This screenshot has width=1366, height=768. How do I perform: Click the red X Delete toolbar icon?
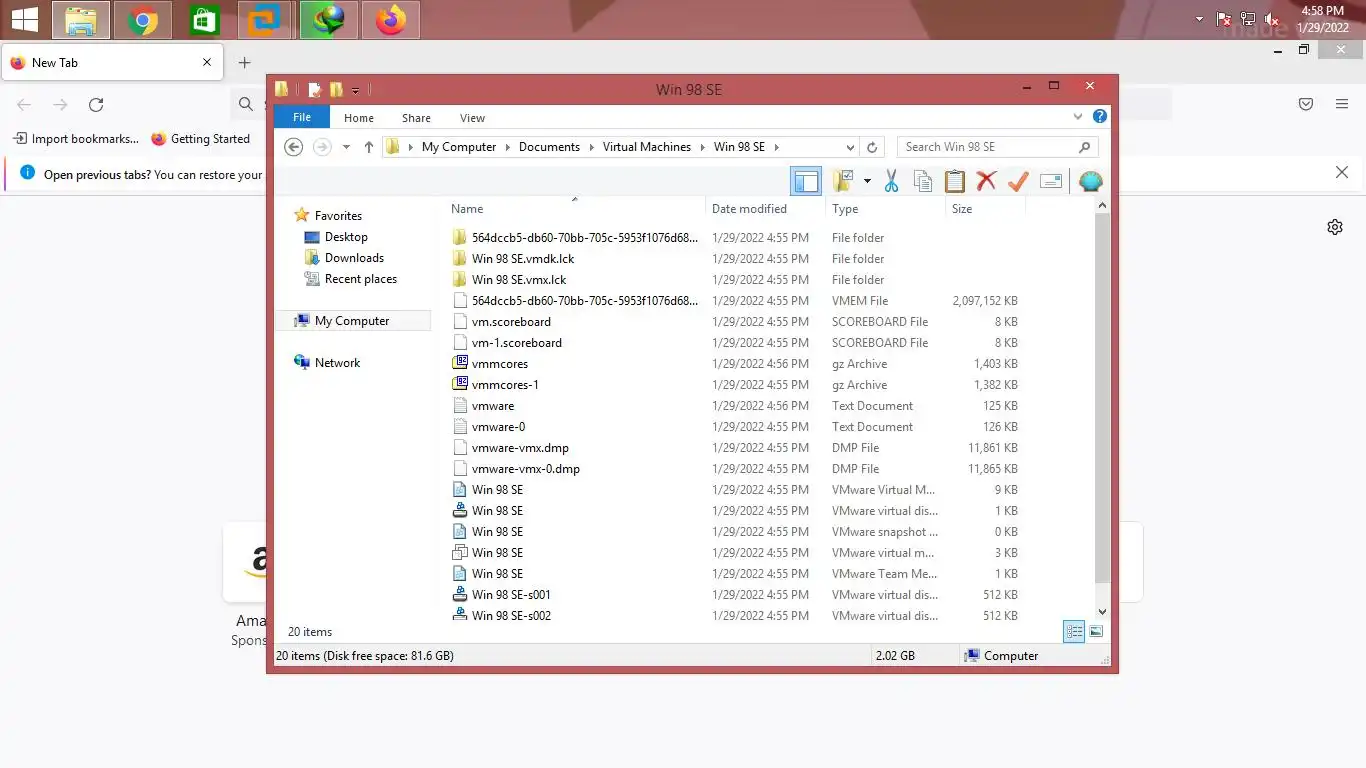click(987, 181)
